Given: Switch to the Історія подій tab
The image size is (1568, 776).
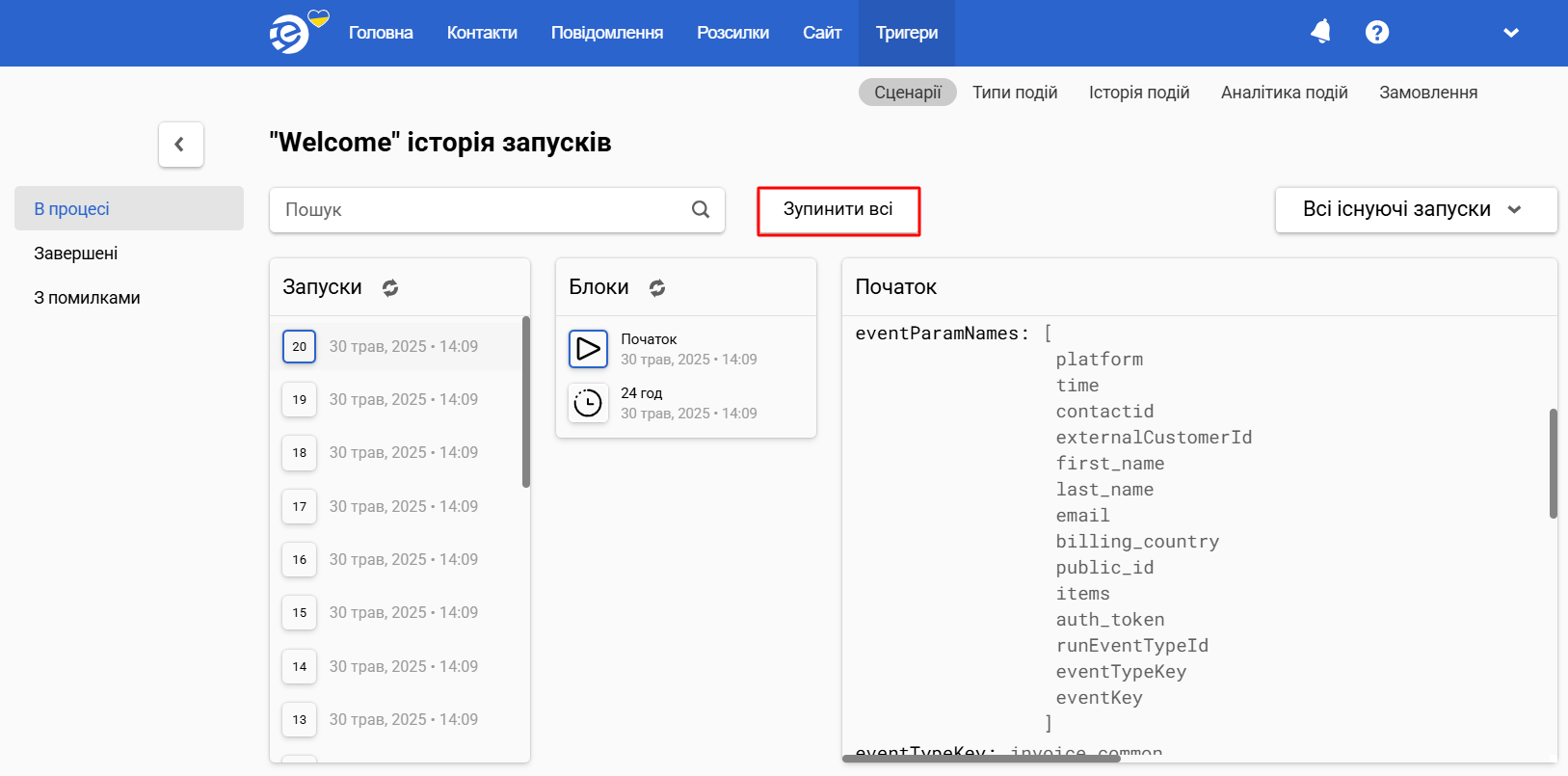Looking at the screenshot, I should pyautogui.click(x=1139, y=93).
